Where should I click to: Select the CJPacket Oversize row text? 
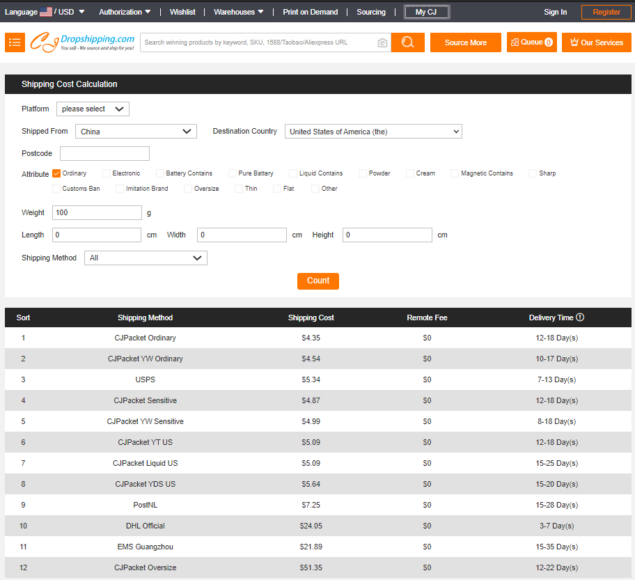[x=145, y=567]
